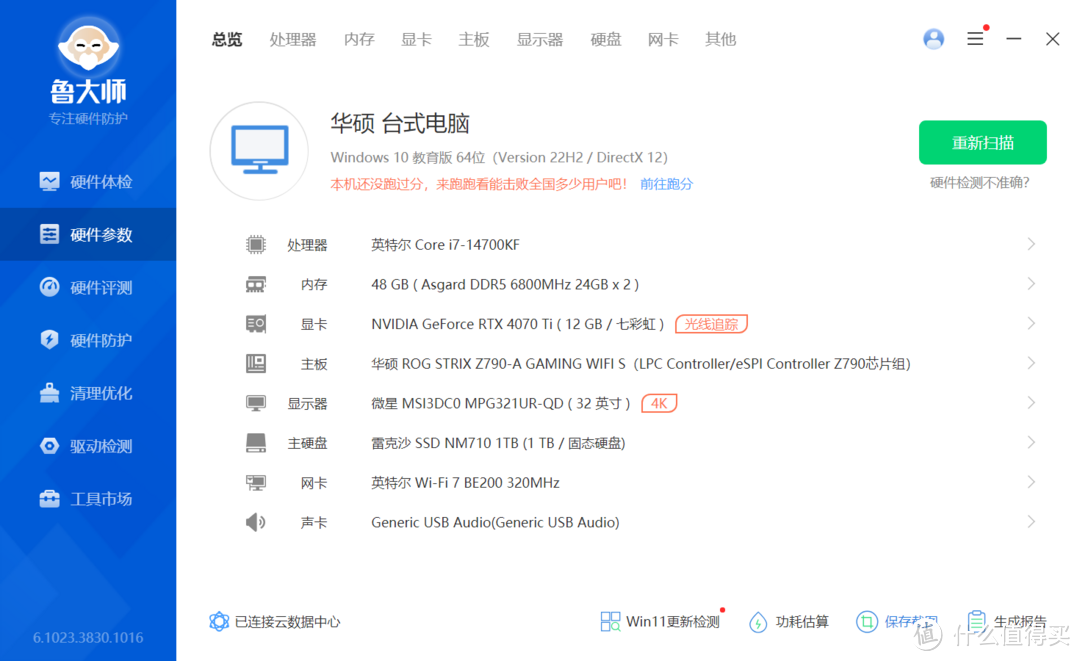Click the 光线追踪 badge

pos(712,324)
